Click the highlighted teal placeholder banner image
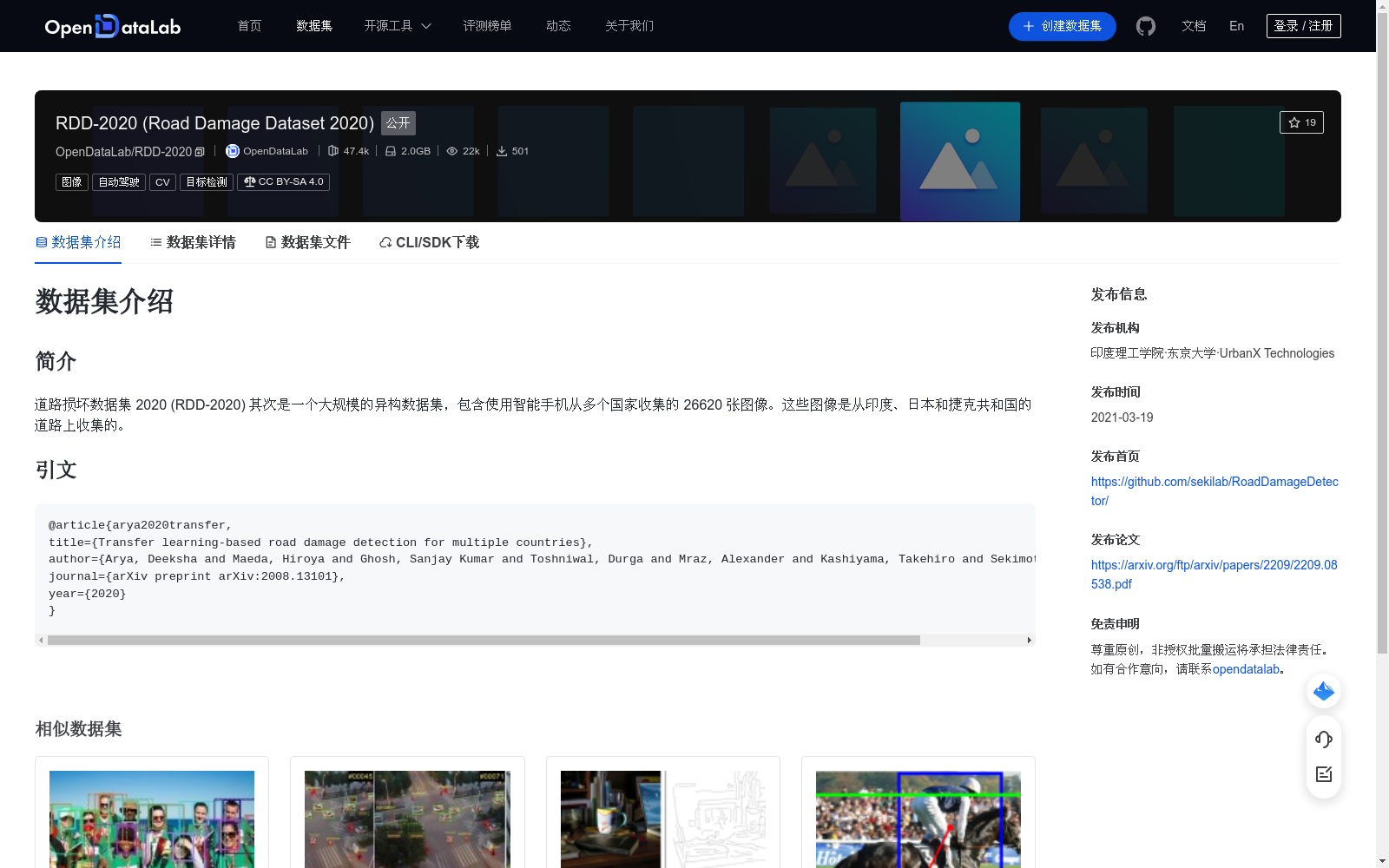1389x868 pixels. click(960, 161)
